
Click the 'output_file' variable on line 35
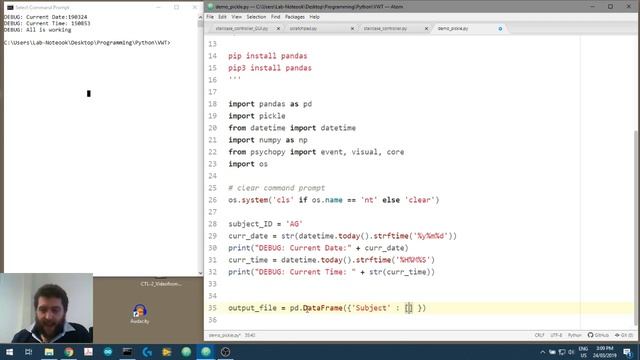tap(252, 308)
